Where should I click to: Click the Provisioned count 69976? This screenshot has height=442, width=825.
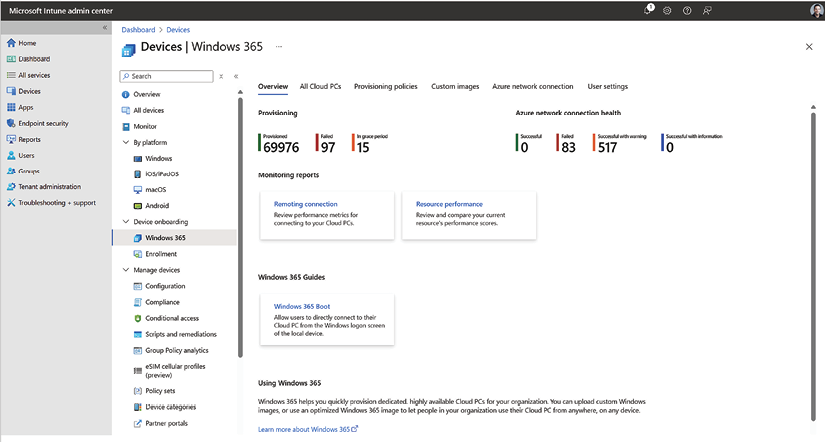coord(281,148)
